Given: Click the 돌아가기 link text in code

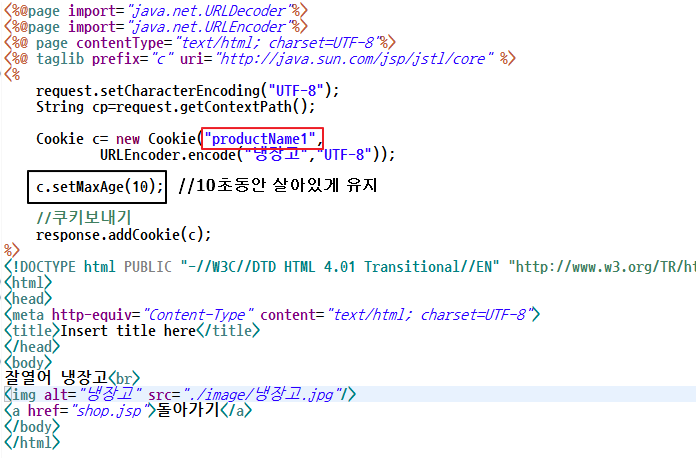Looking at the screenshot, I should pos(188,410).
